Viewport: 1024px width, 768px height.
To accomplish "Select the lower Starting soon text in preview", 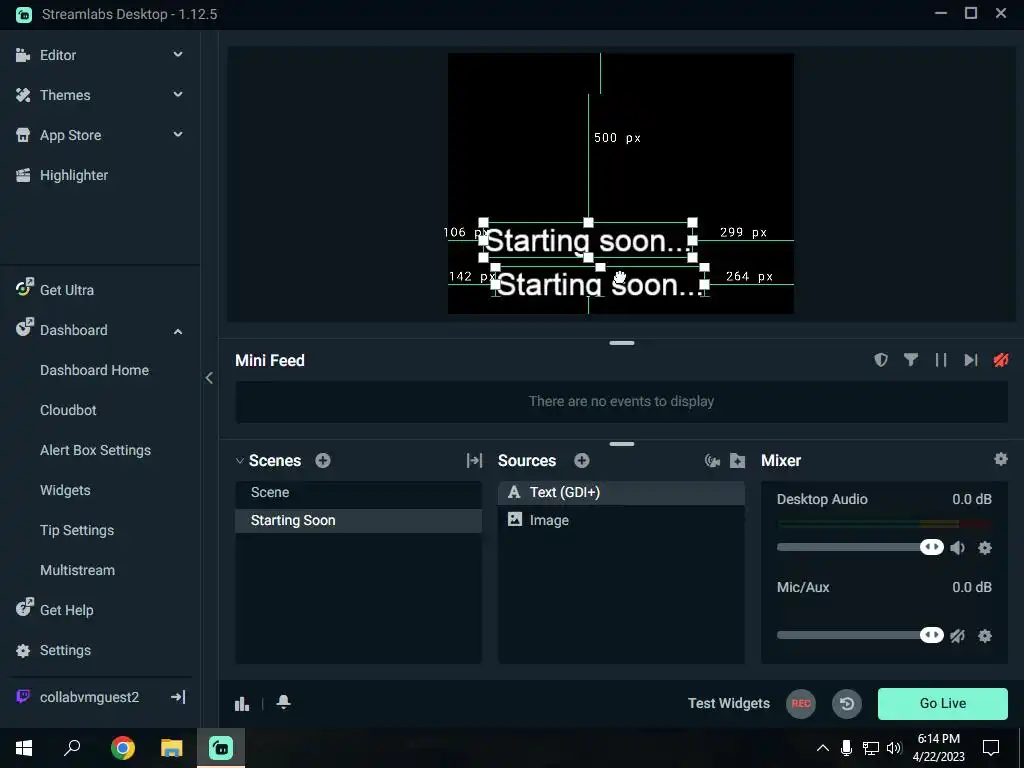I will pyautogui.click(x=600, y=285).
